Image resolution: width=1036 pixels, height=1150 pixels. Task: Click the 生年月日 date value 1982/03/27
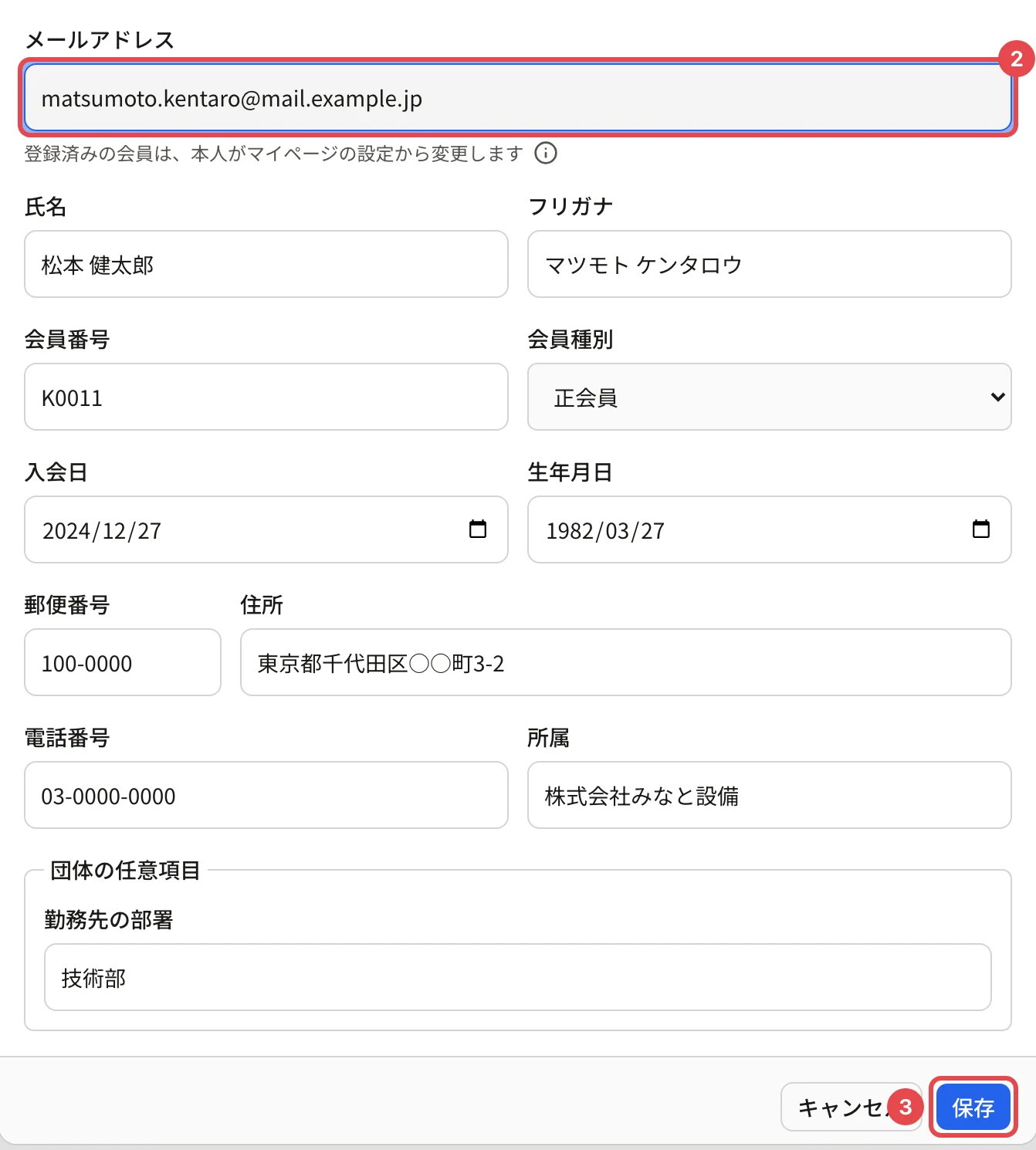(x=605, y=531)
